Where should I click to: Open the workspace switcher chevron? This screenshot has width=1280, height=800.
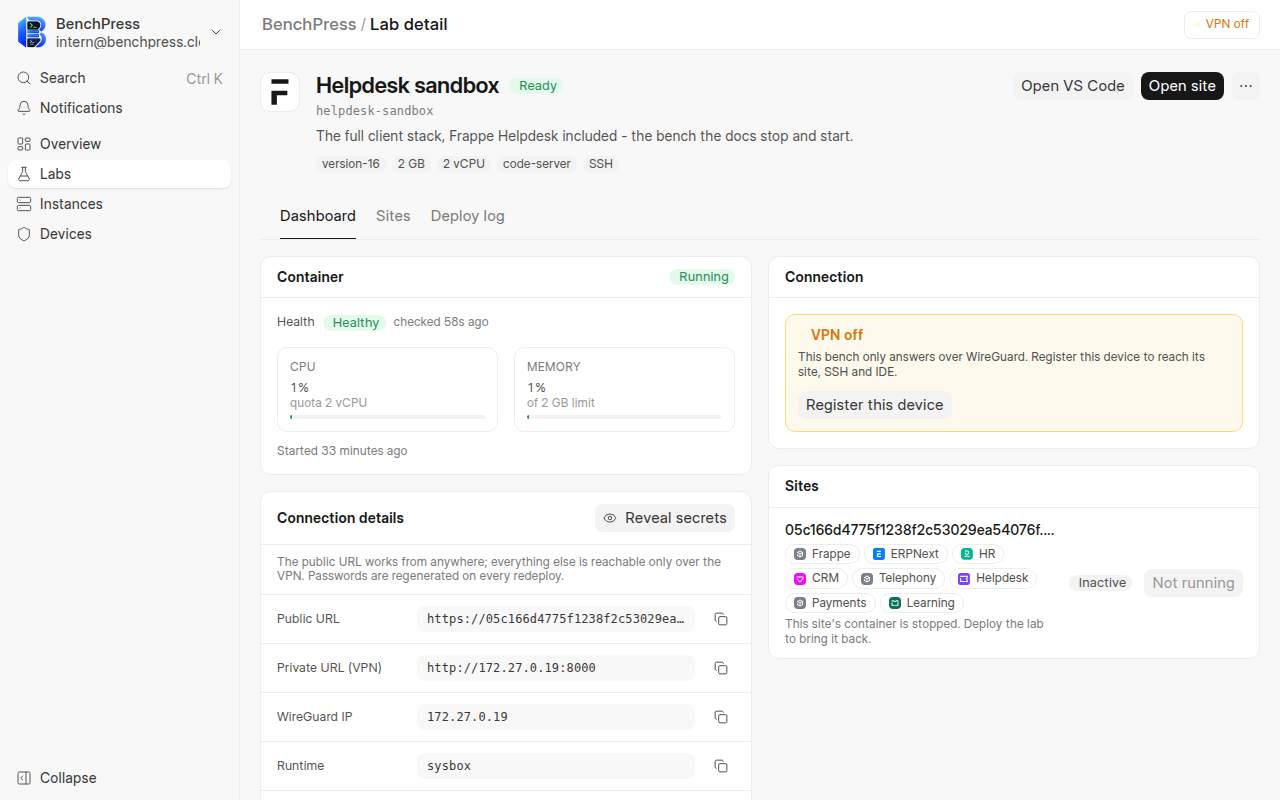216,32
